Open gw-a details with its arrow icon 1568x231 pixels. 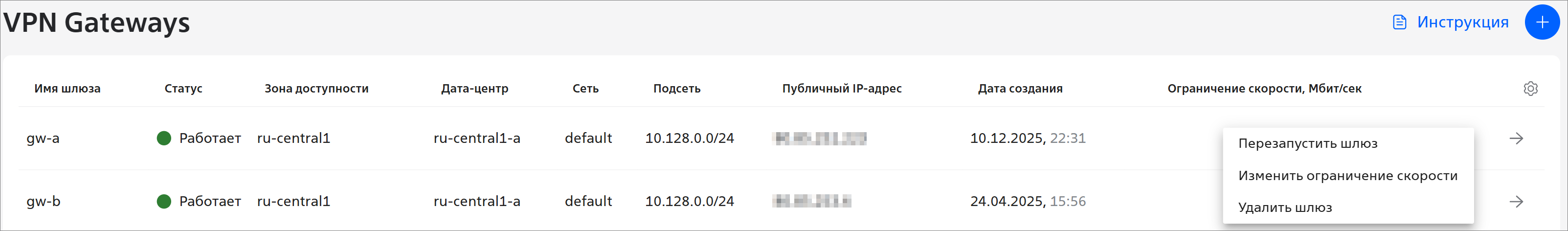point(1516,139)
